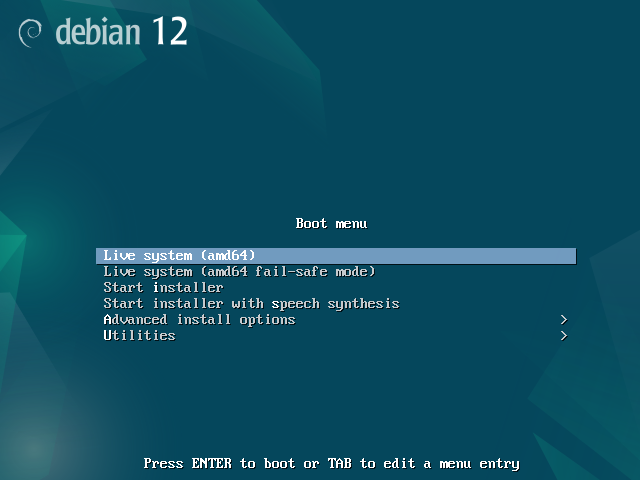Click the version number 12 in header
Image resolution: width=640 pixels, height=480 pixels.
click(x=169, y=31)
